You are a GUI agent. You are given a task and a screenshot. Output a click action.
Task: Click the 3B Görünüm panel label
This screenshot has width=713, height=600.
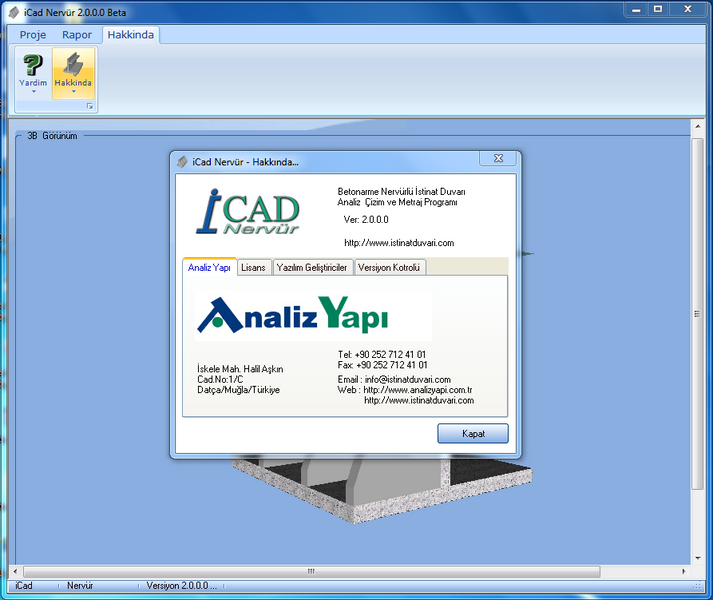point(52,136)
